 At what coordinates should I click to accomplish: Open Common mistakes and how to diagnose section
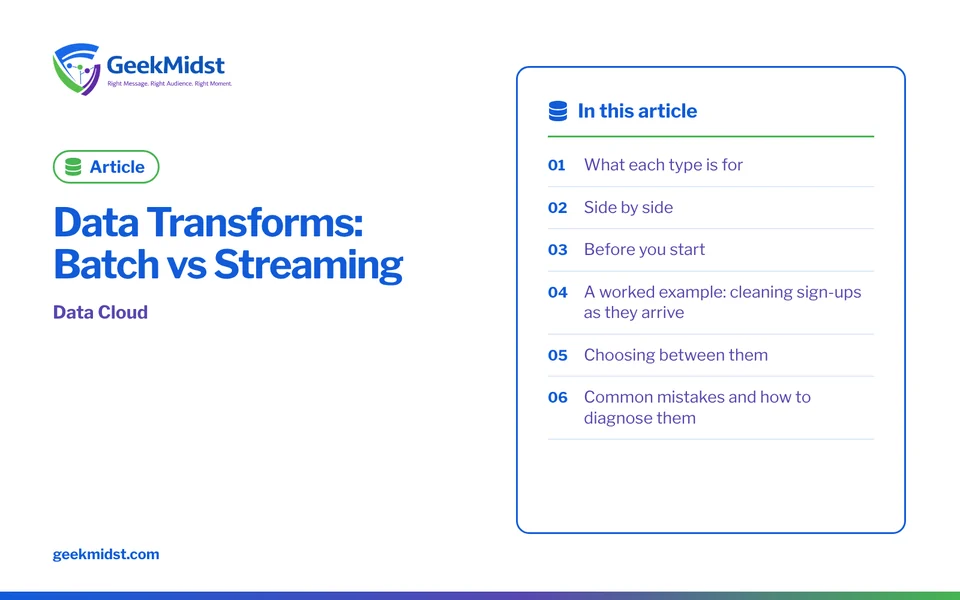coord(711,408)
